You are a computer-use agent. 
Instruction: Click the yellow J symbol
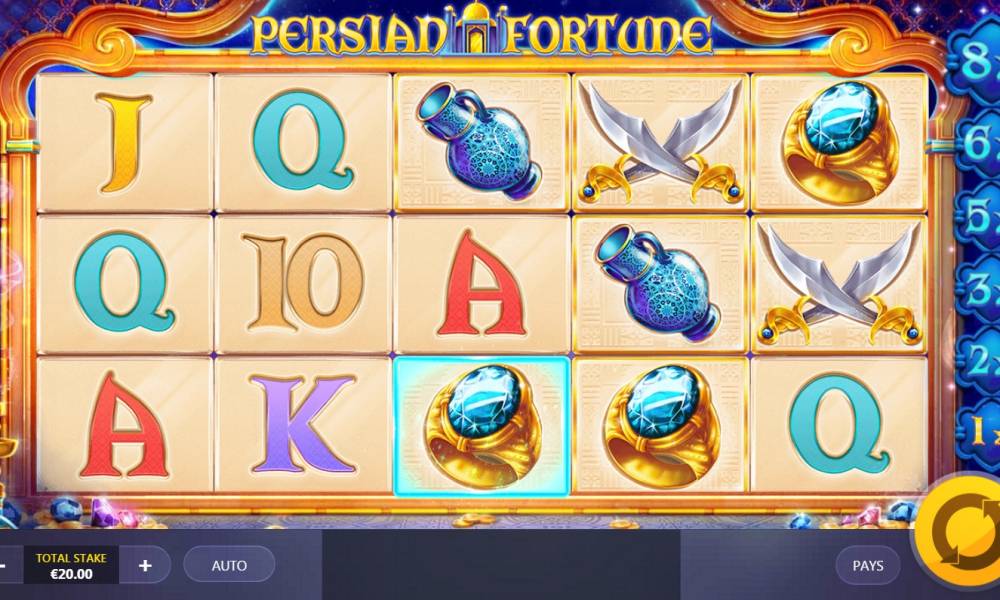(124, 142)
